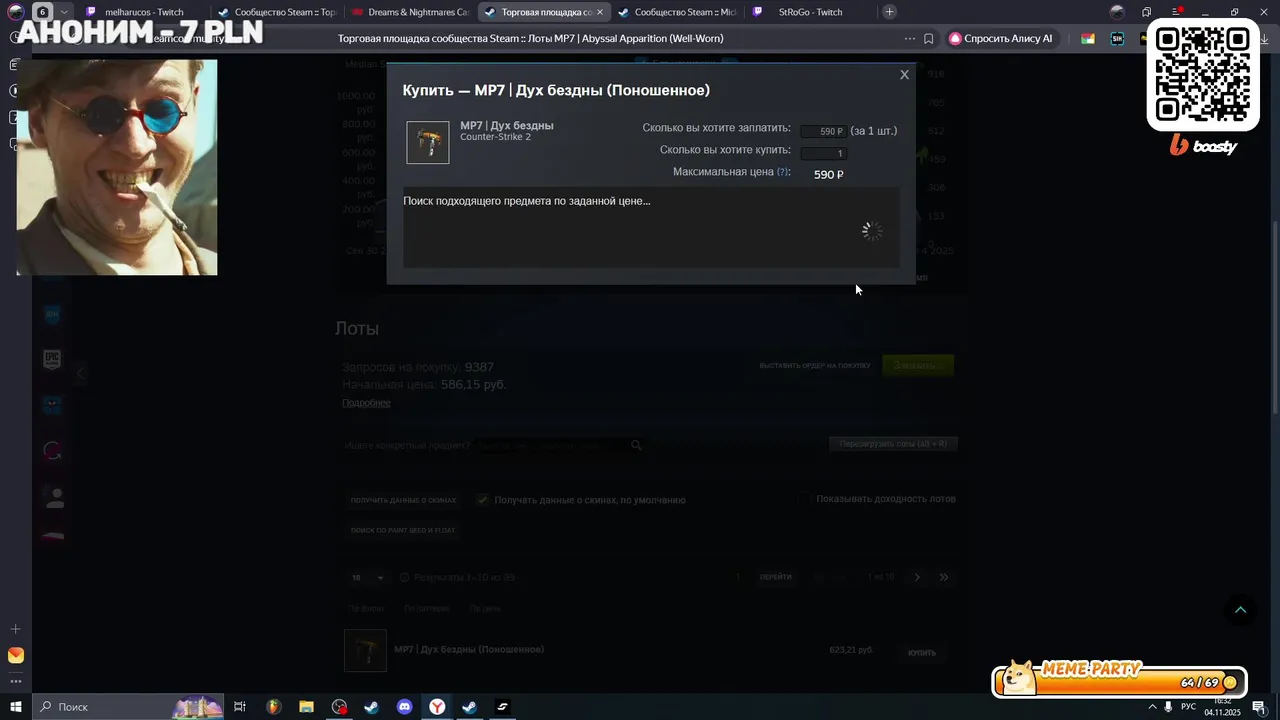Click Получить данные о скинах button
The height and width of the screenshot is (720, 1280).
[x=403, y=500]
